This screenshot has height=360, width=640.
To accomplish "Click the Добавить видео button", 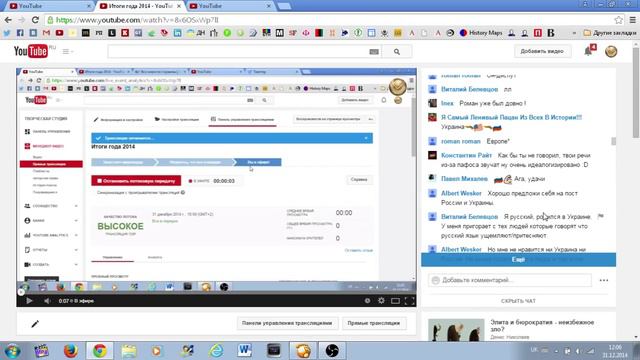I will [x=542, y=51].
